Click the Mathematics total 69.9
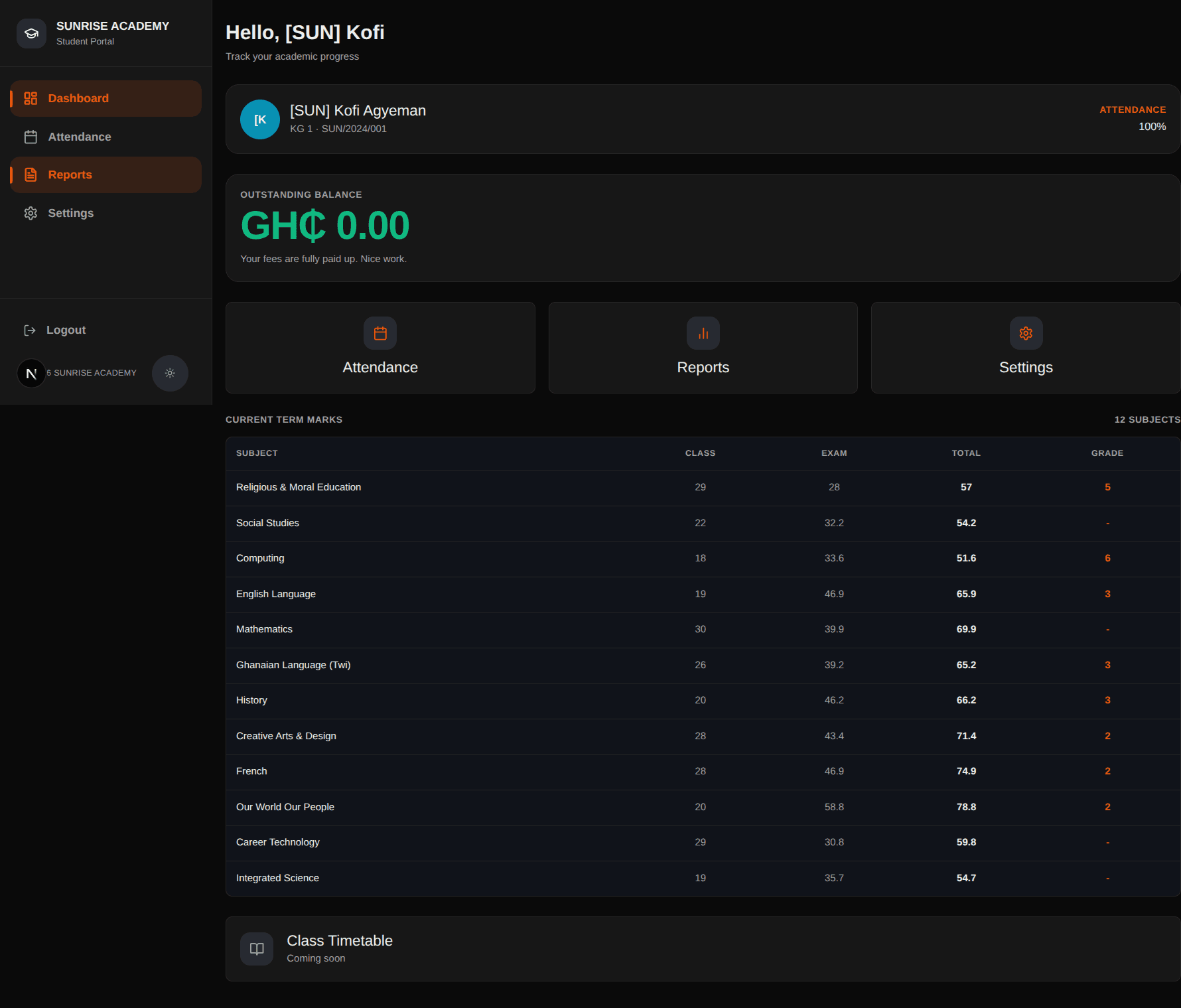The height and width of the screenshot is (1008, 1181). click(x=966, y=629)
